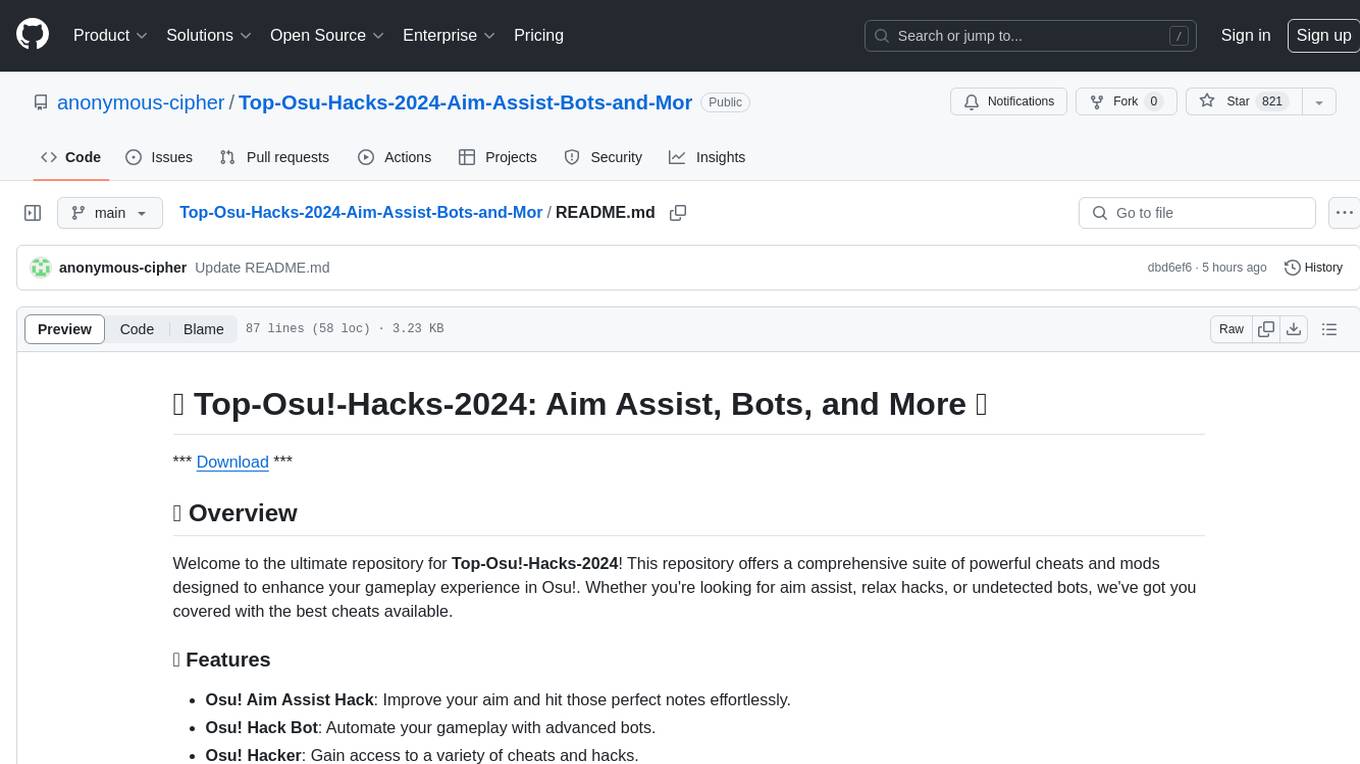Image resolution: width=1360 pixels, height=764 pixels.
Task: Go to the Sign in page
Action: (1245, 35)
